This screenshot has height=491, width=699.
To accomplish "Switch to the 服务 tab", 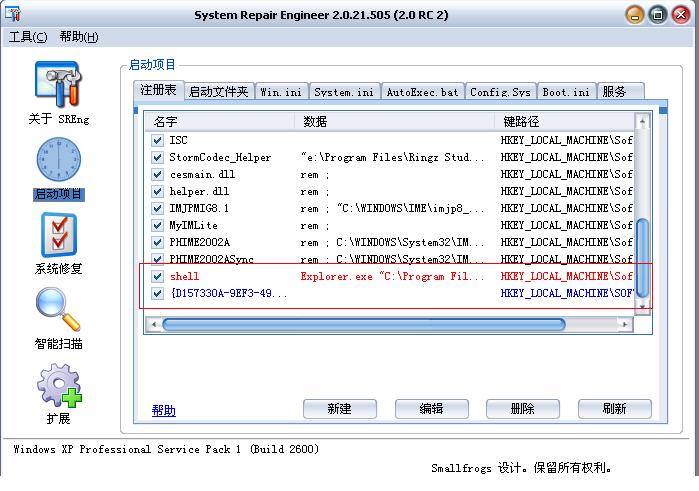I will [615, 92].
